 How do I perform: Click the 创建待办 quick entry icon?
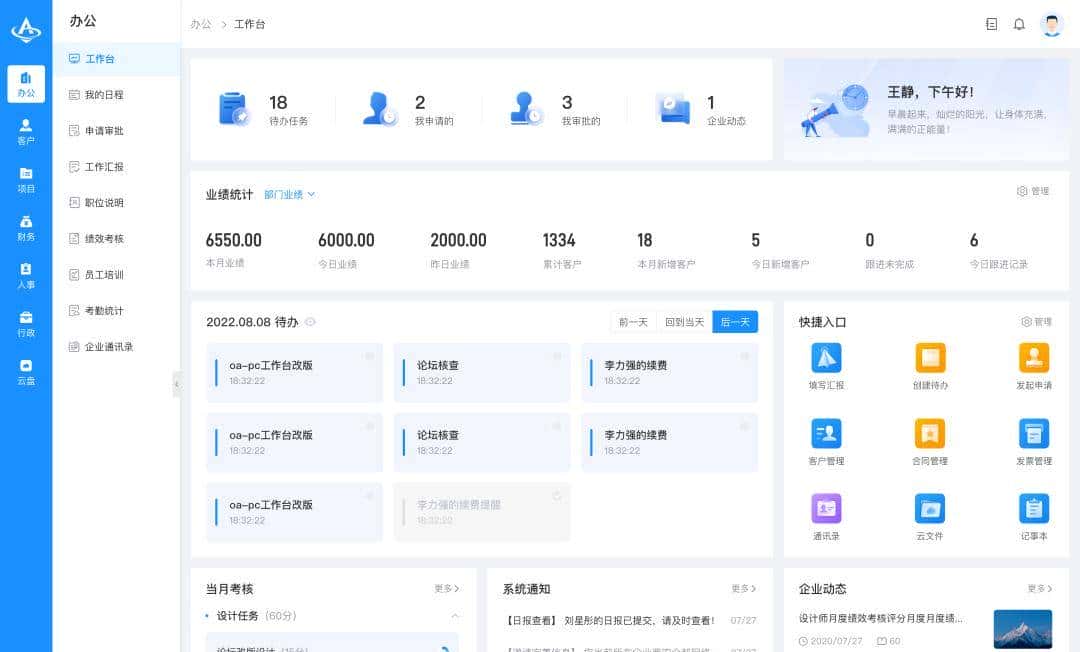coord(931,360)
